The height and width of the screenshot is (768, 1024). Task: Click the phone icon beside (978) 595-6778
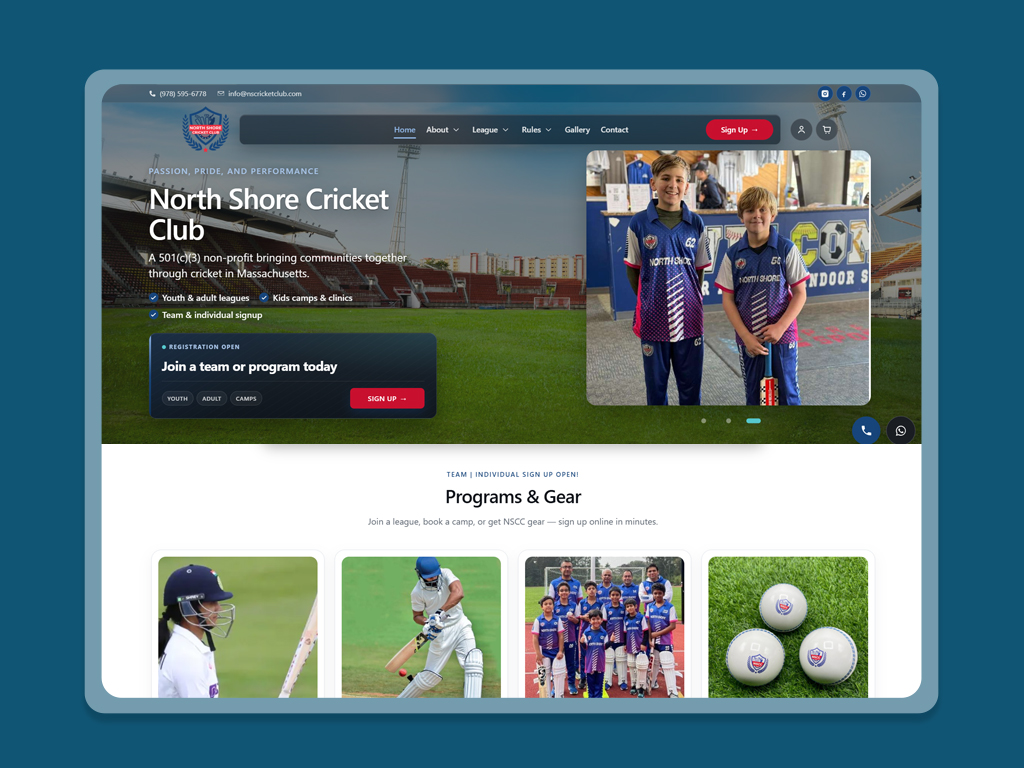(152, 93)
